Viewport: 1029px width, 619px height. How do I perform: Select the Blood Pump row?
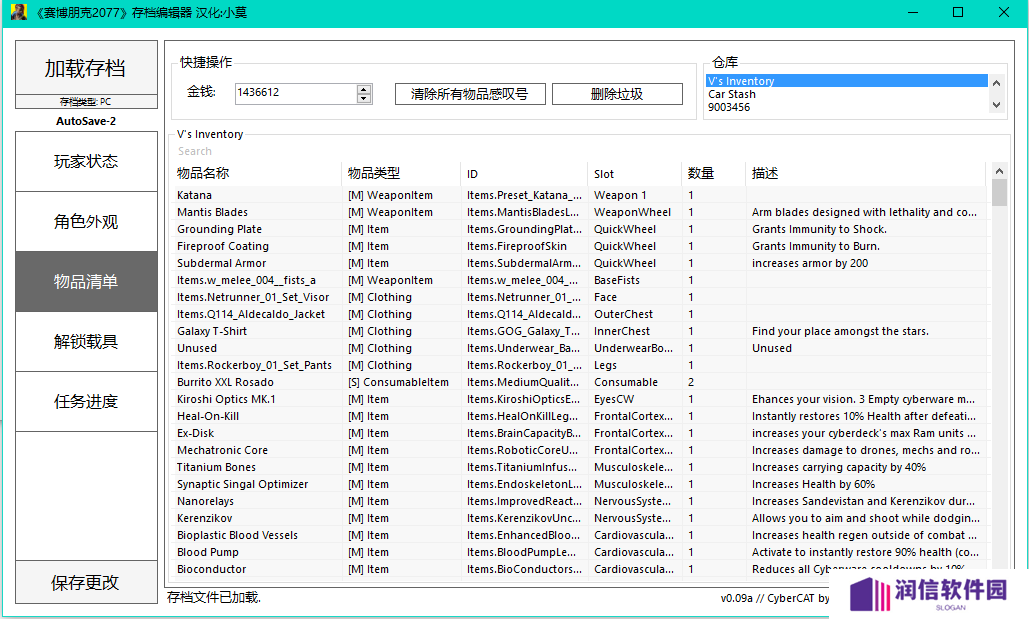[x=579, y=553]
